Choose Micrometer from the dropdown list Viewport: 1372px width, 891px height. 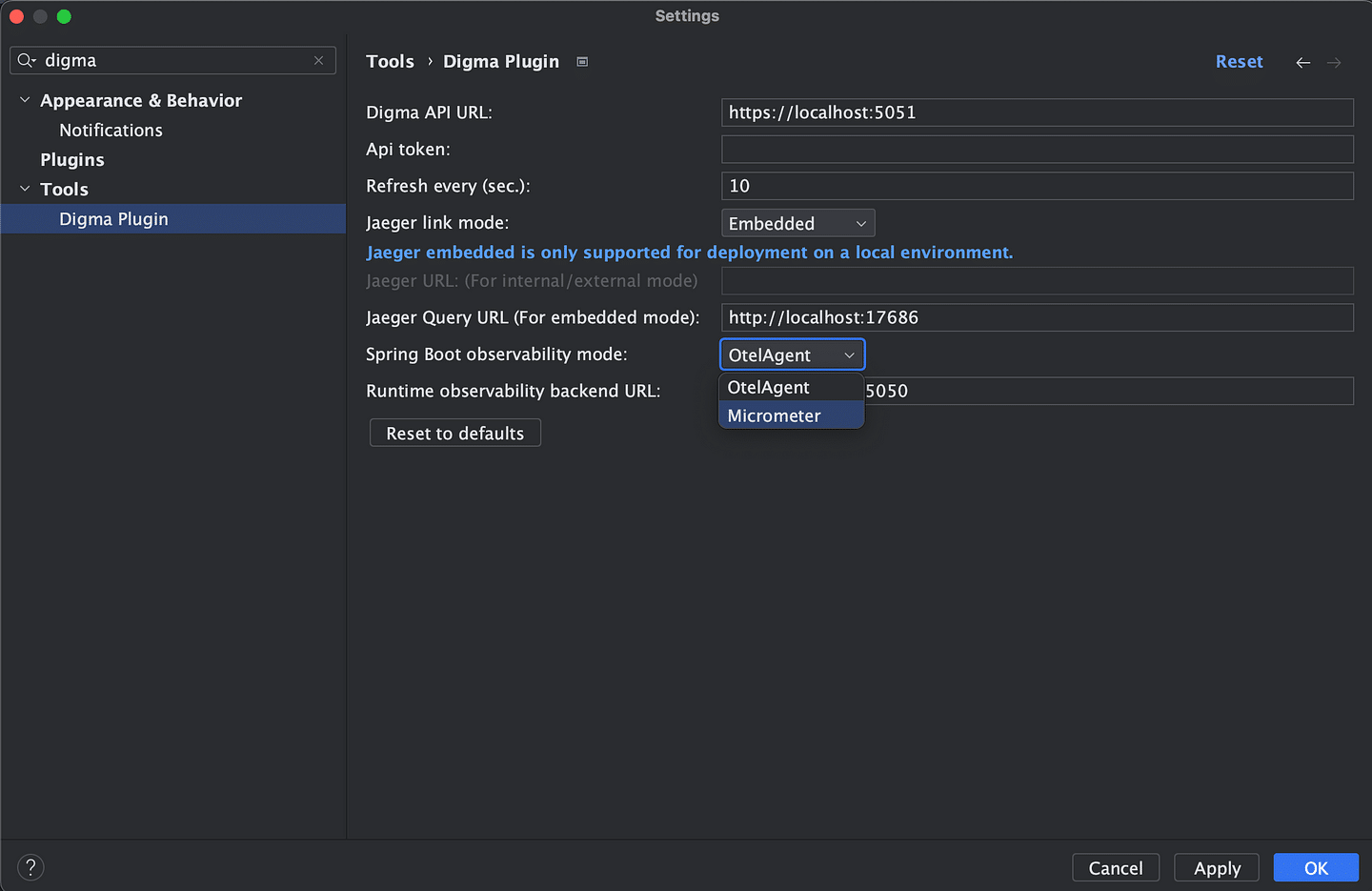click(x=791, y=415)
